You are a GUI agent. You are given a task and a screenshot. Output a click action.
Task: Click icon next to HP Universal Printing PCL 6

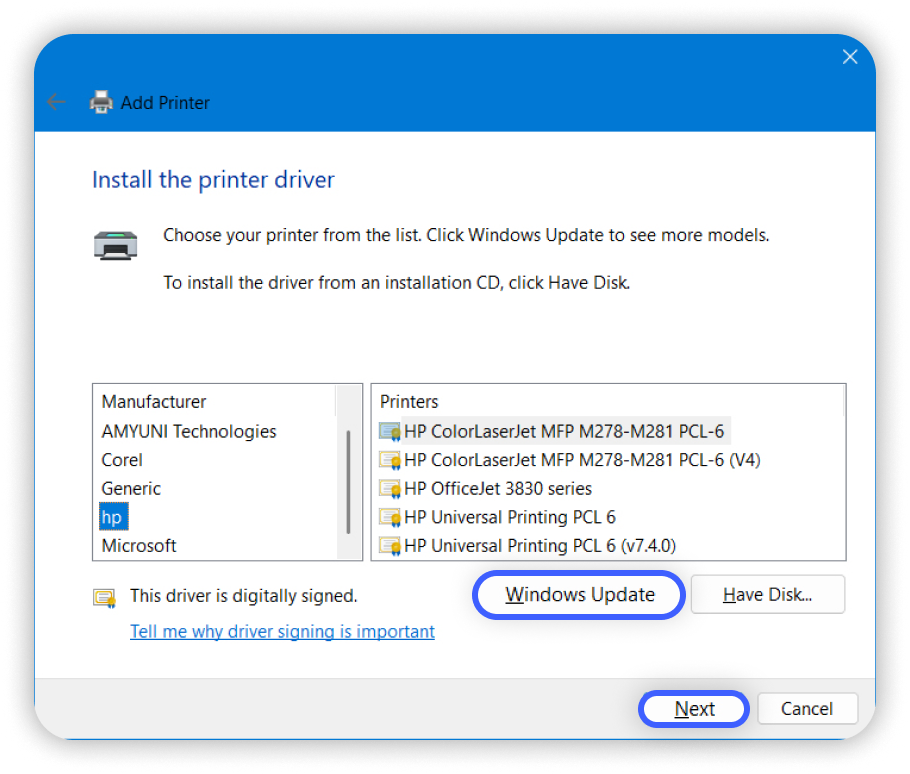coord(389,517)
